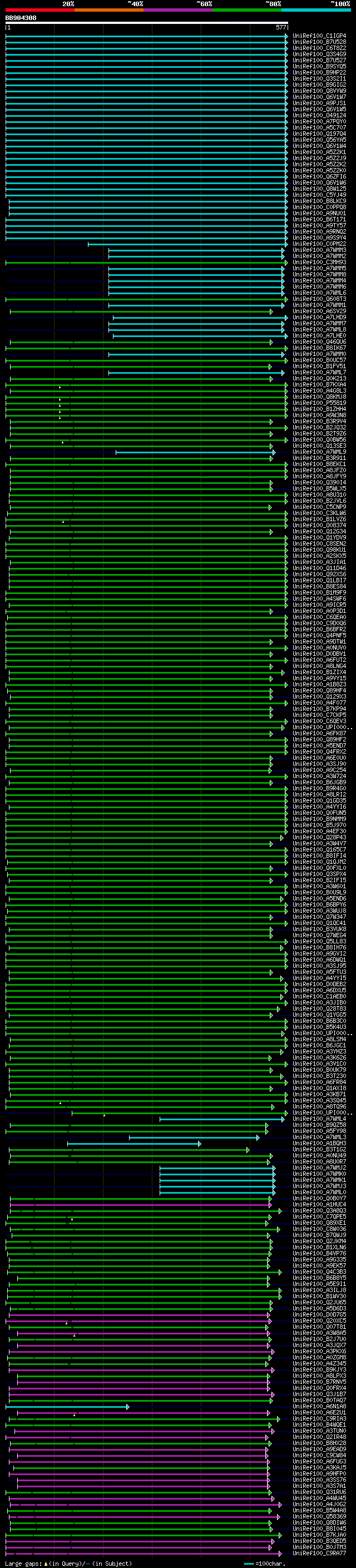
Task: Select hit UniRef100_A7LHD9
Action: pyautogui.click(x=319, y=317)
